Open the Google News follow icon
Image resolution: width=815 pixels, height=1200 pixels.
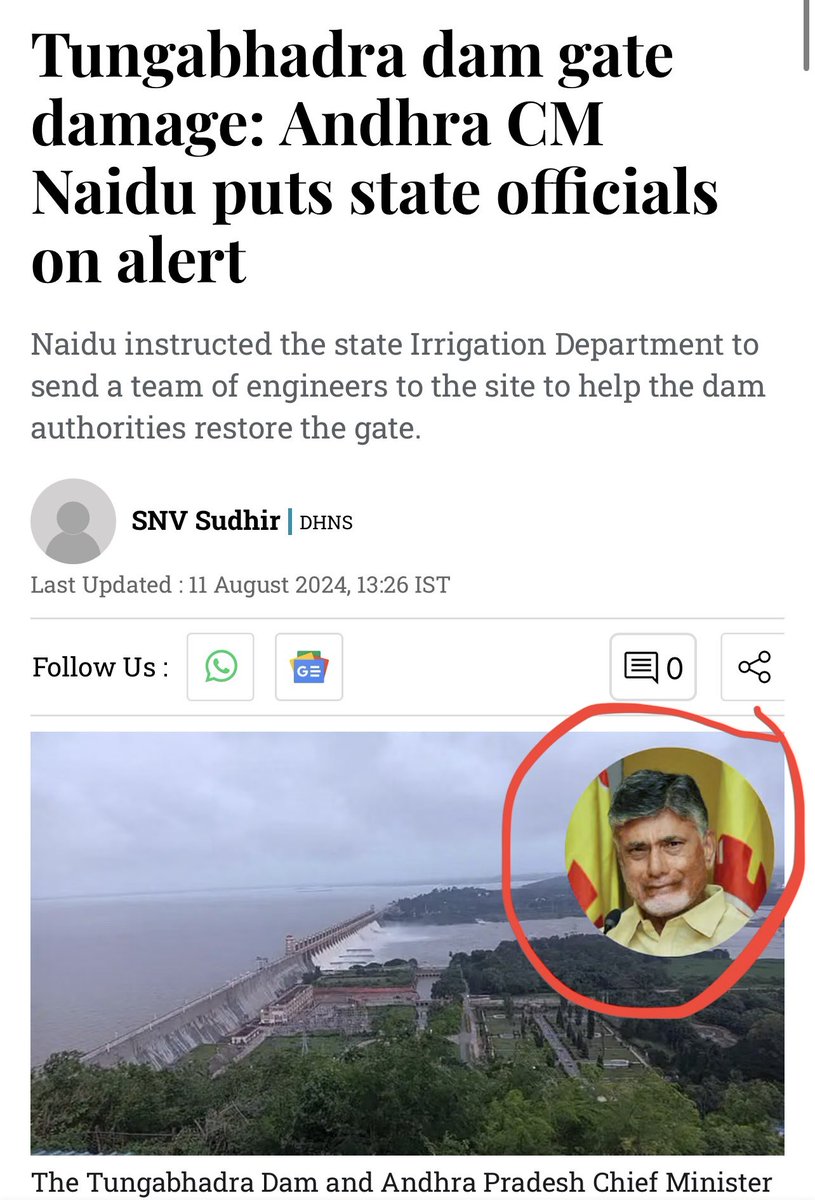coord(309,667)
